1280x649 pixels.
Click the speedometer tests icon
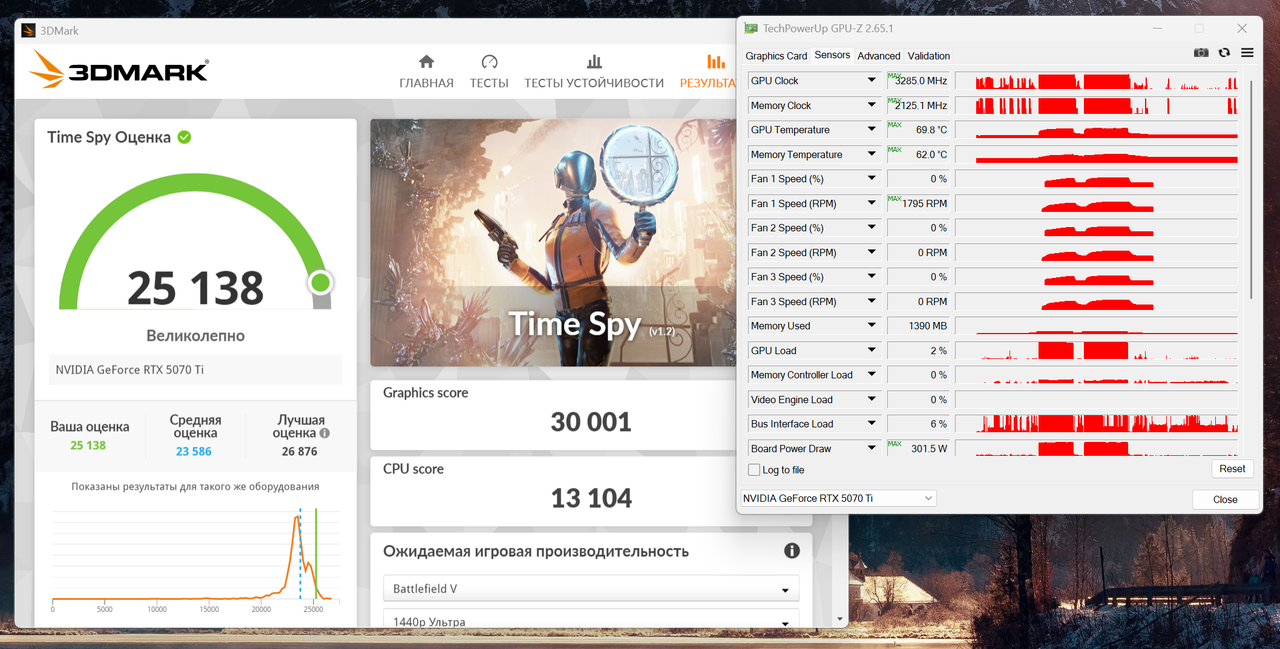489,62
